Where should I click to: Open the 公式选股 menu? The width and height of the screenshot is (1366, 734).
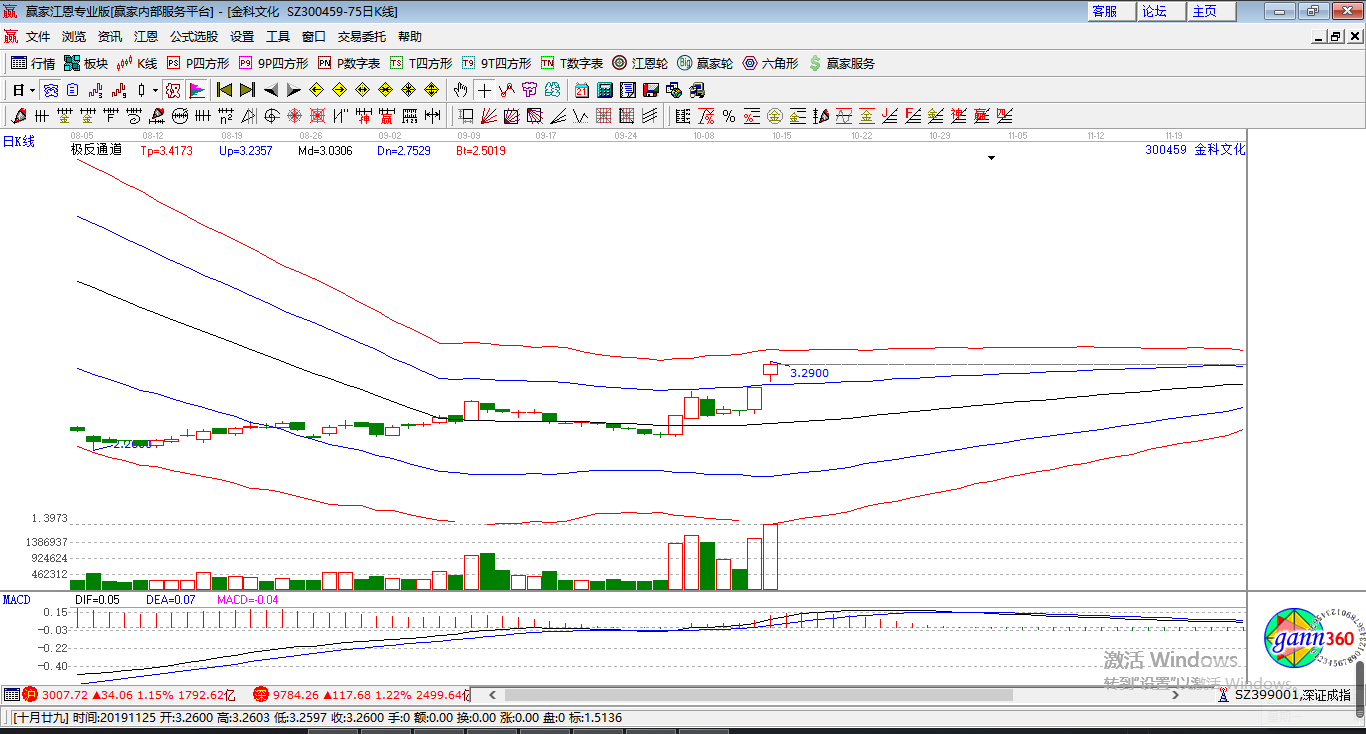[194, 37]
